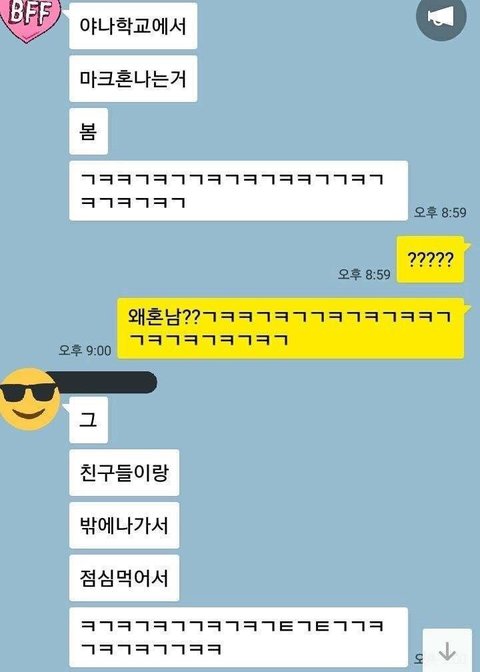Viewport: 480px width, 672px height.
Task: Tap the bottom laughing message containing ㅌ characters
Action: click(238, 637)
